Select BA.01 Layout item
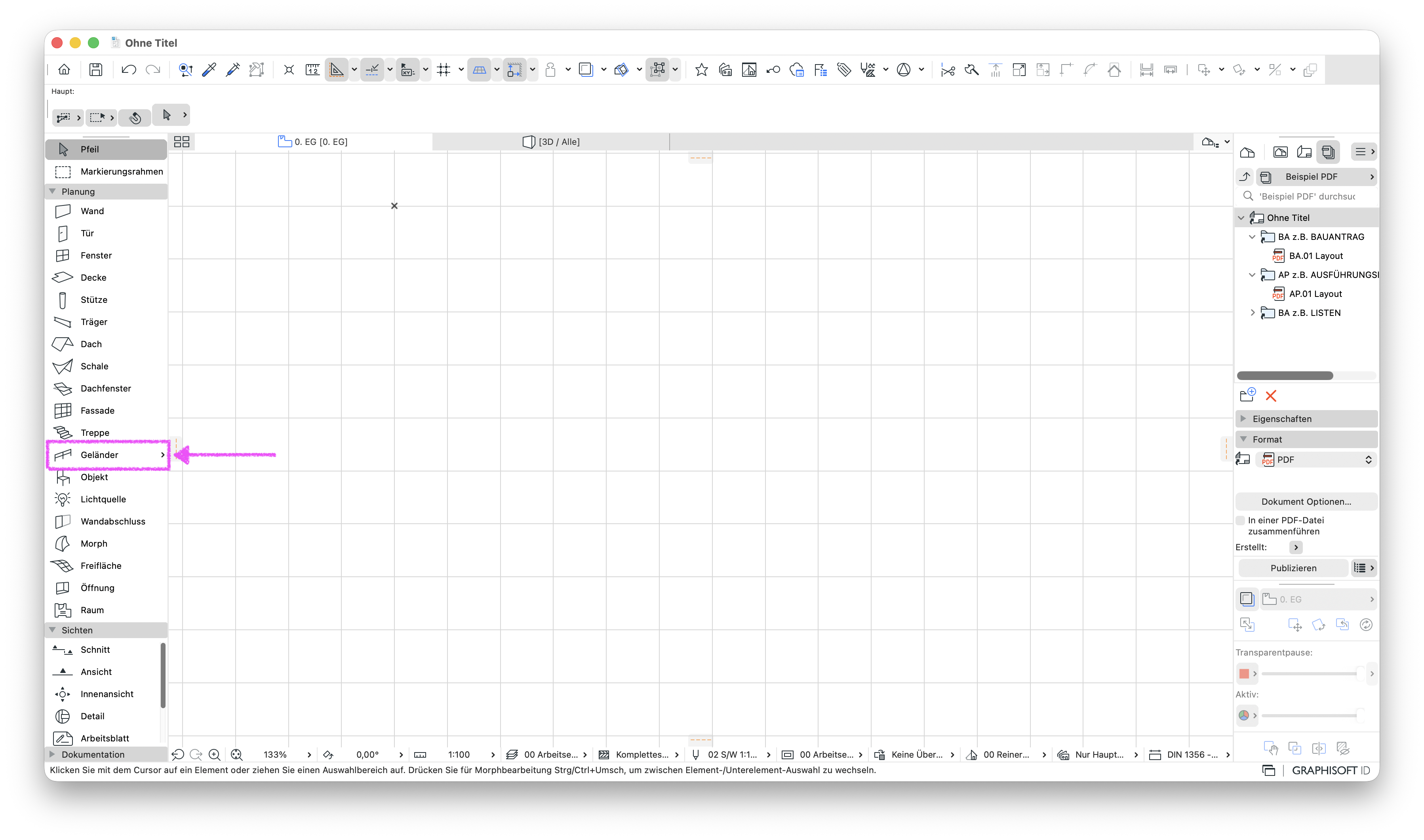This screenshot has height=840, width=1424. pos(1315,256)
